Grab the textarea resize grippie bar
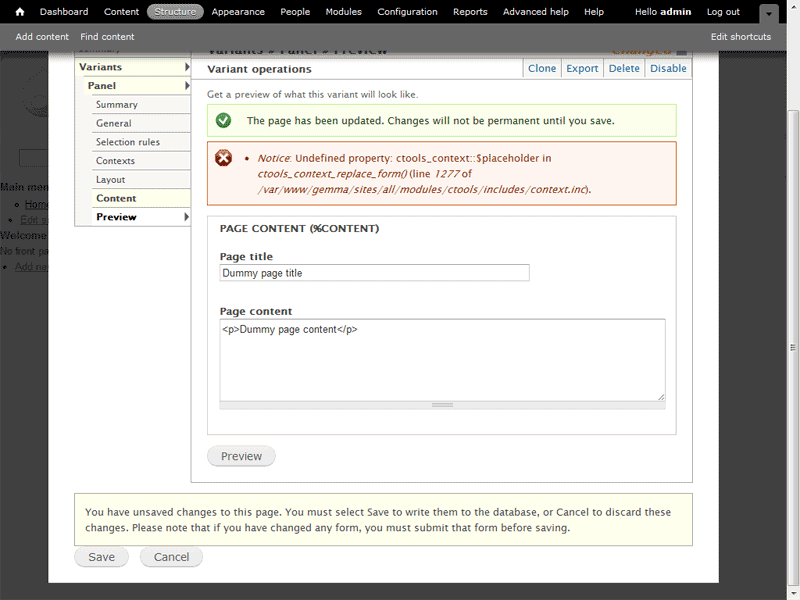The image size is (800, 600). pyautogui.click(x=442, y=405)
